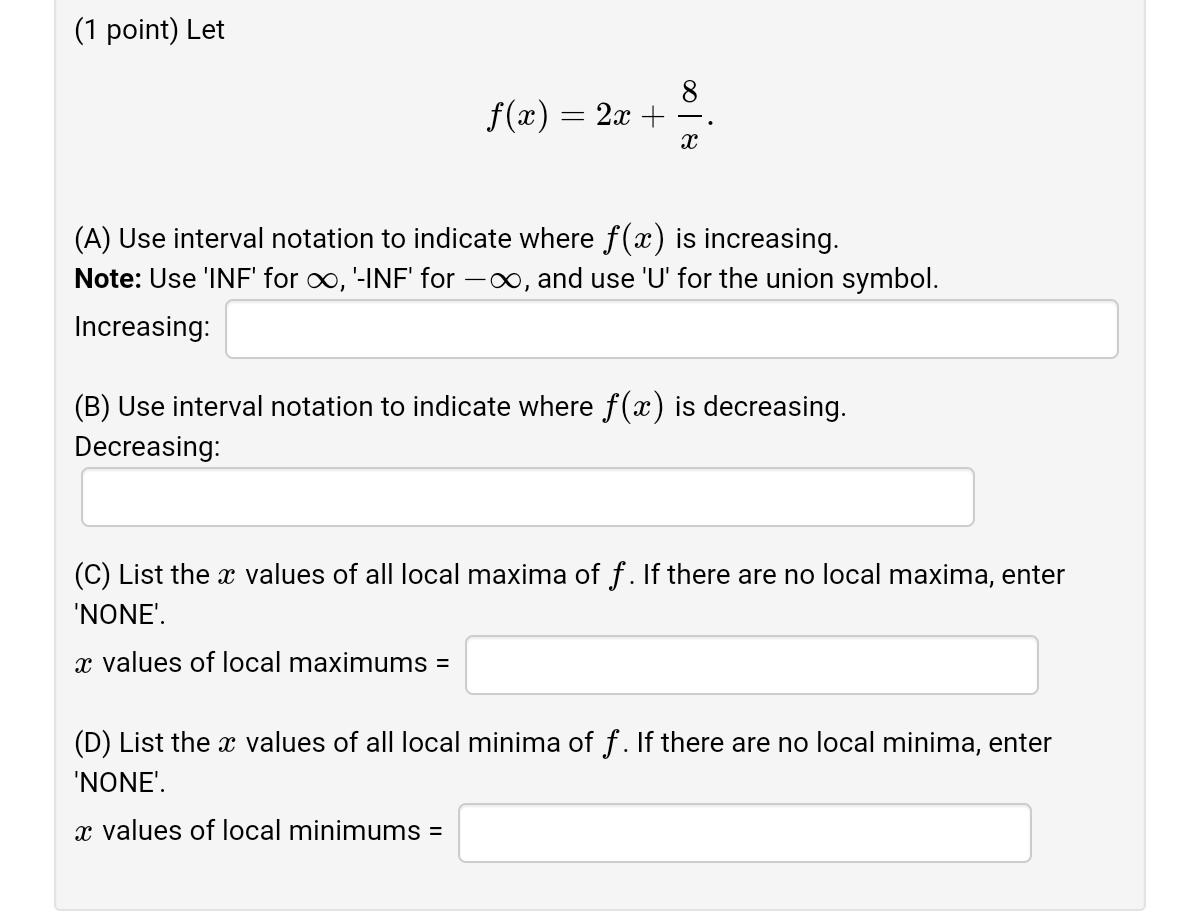Click the 'Decreasing:' label text
The height and width of the screenshot is (915, 1200).
coord(147,447)
